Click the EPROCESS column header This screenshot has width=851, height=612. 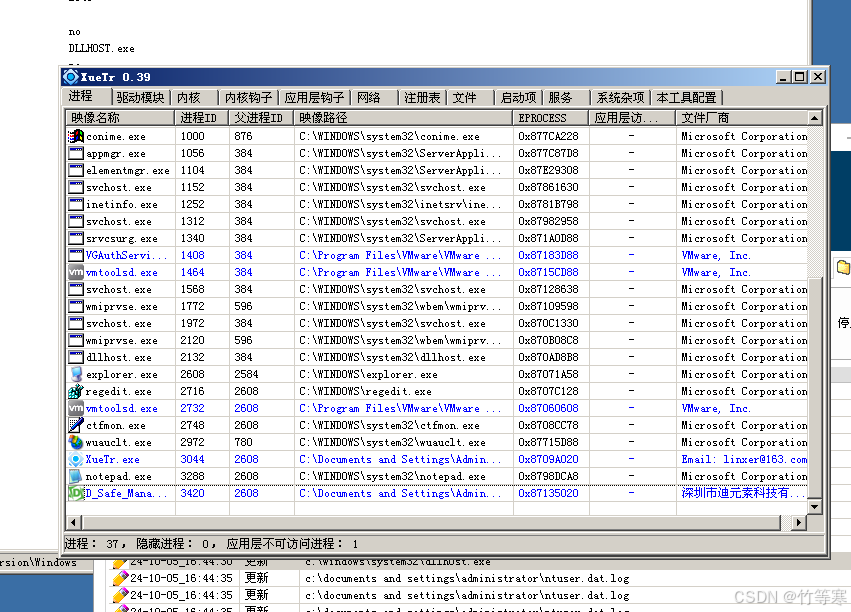(x=550, y=118)
